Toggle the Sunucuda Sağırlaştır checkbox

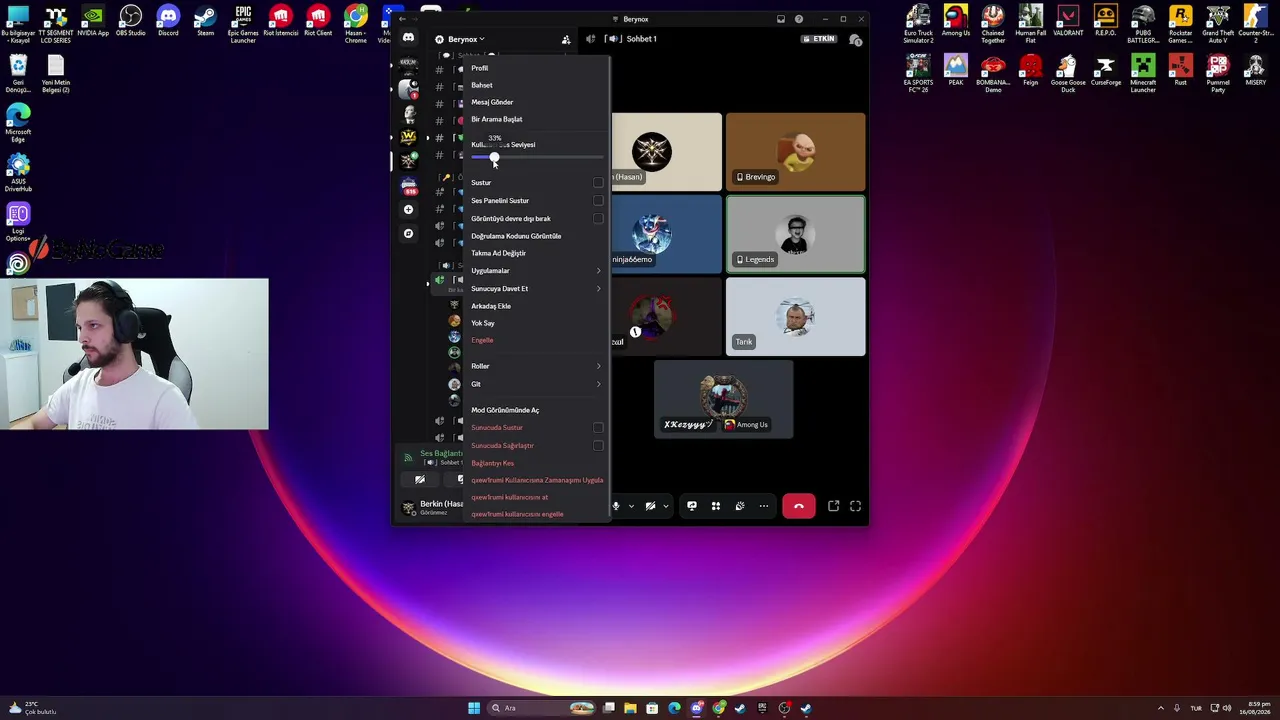coord(598,446)
